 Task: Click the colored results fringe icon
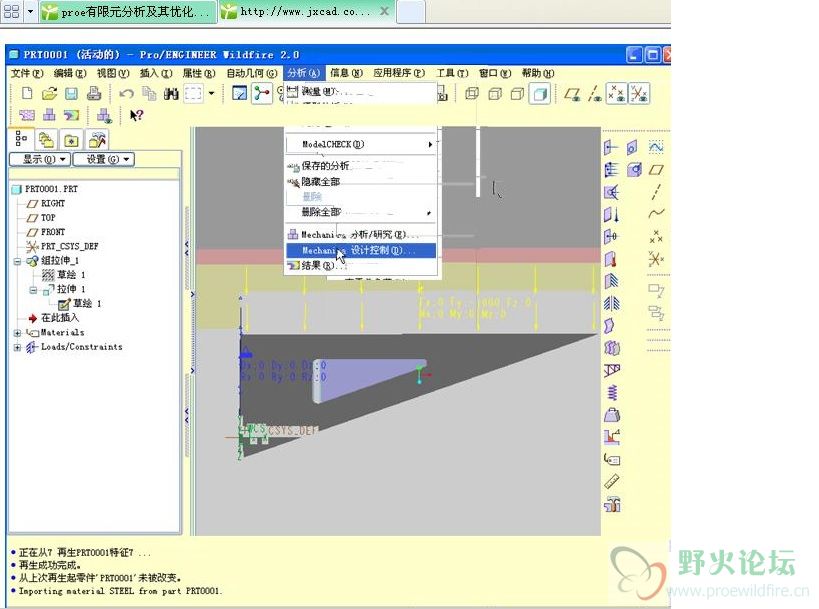(72, 115)
